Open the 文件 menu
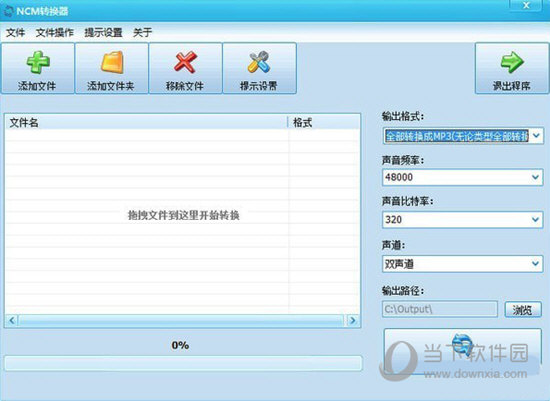Viewport: 550px width, 401px height. click(15, 33)
